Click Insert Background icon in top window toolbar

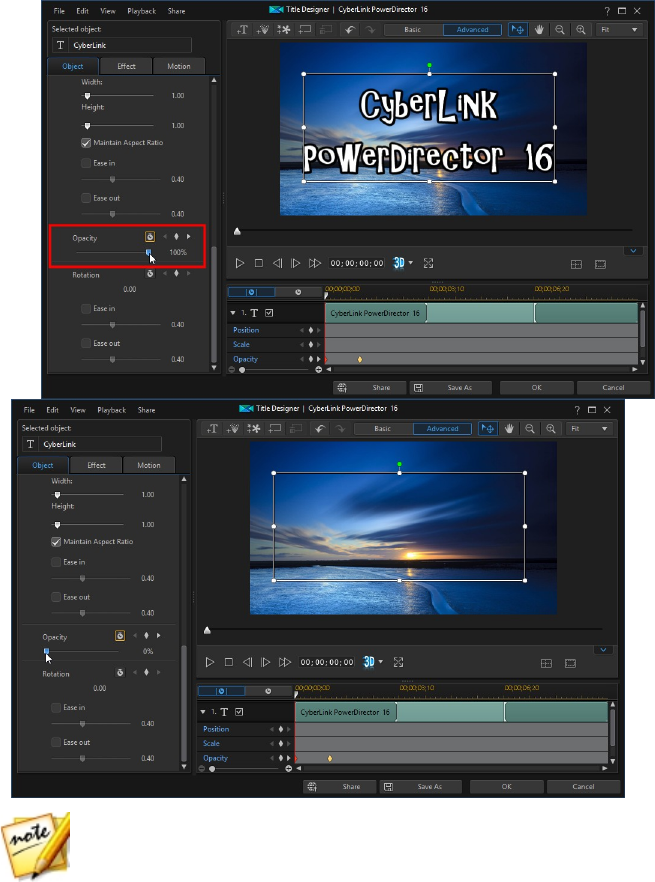304,30
